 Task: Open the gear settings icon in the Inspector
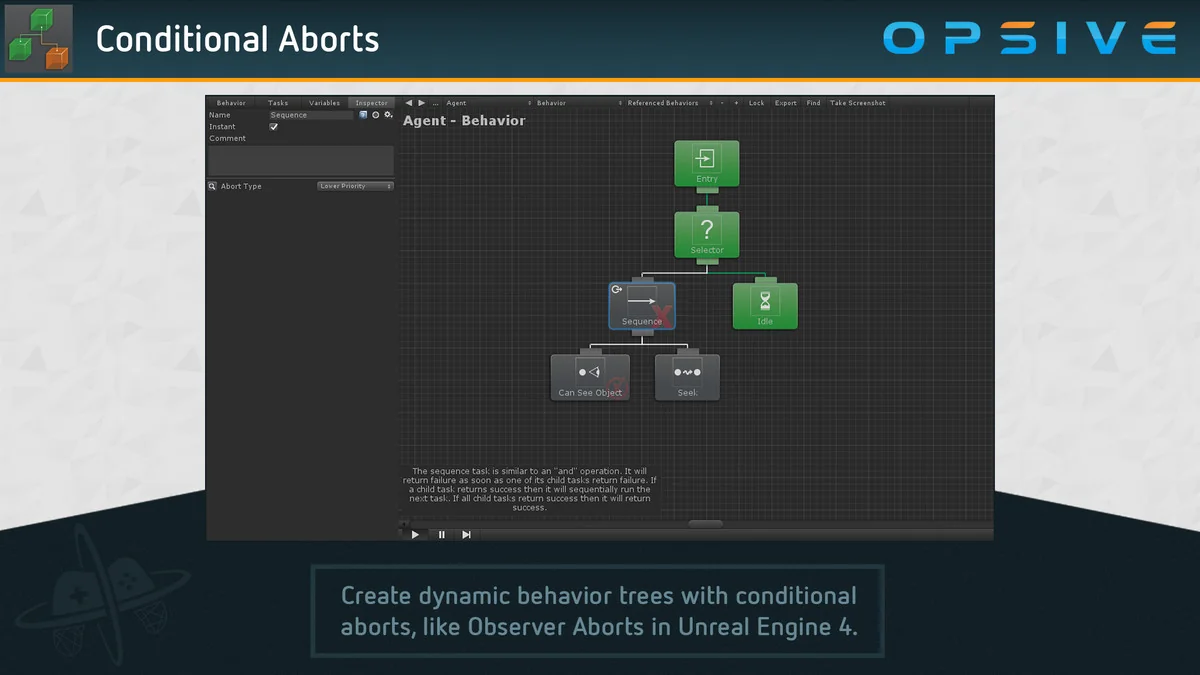pos(388,114)
